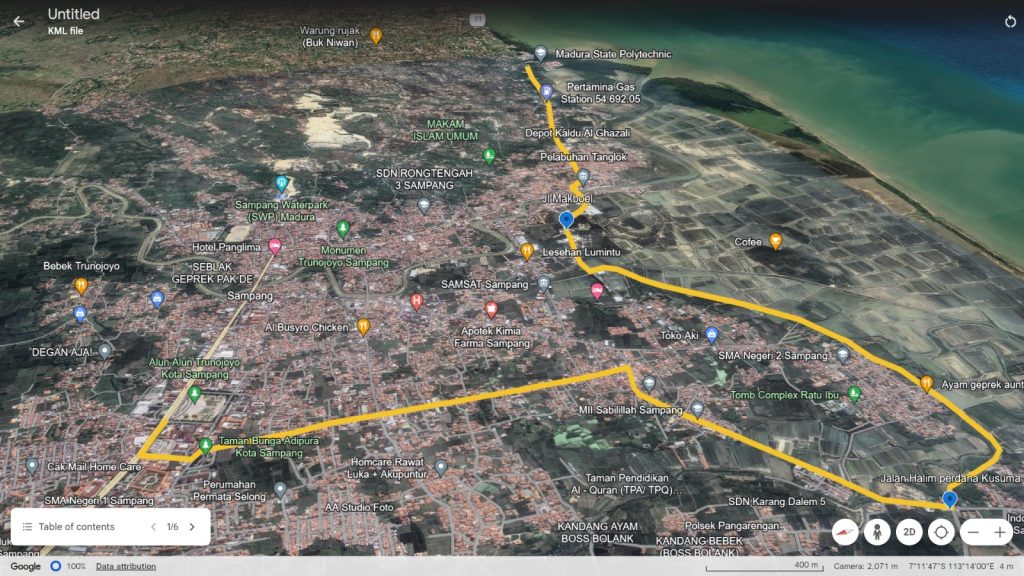This screenshot has height=576, width=1024.
Task: Zoom in with the plus button
Action: tap(1000, 533)
